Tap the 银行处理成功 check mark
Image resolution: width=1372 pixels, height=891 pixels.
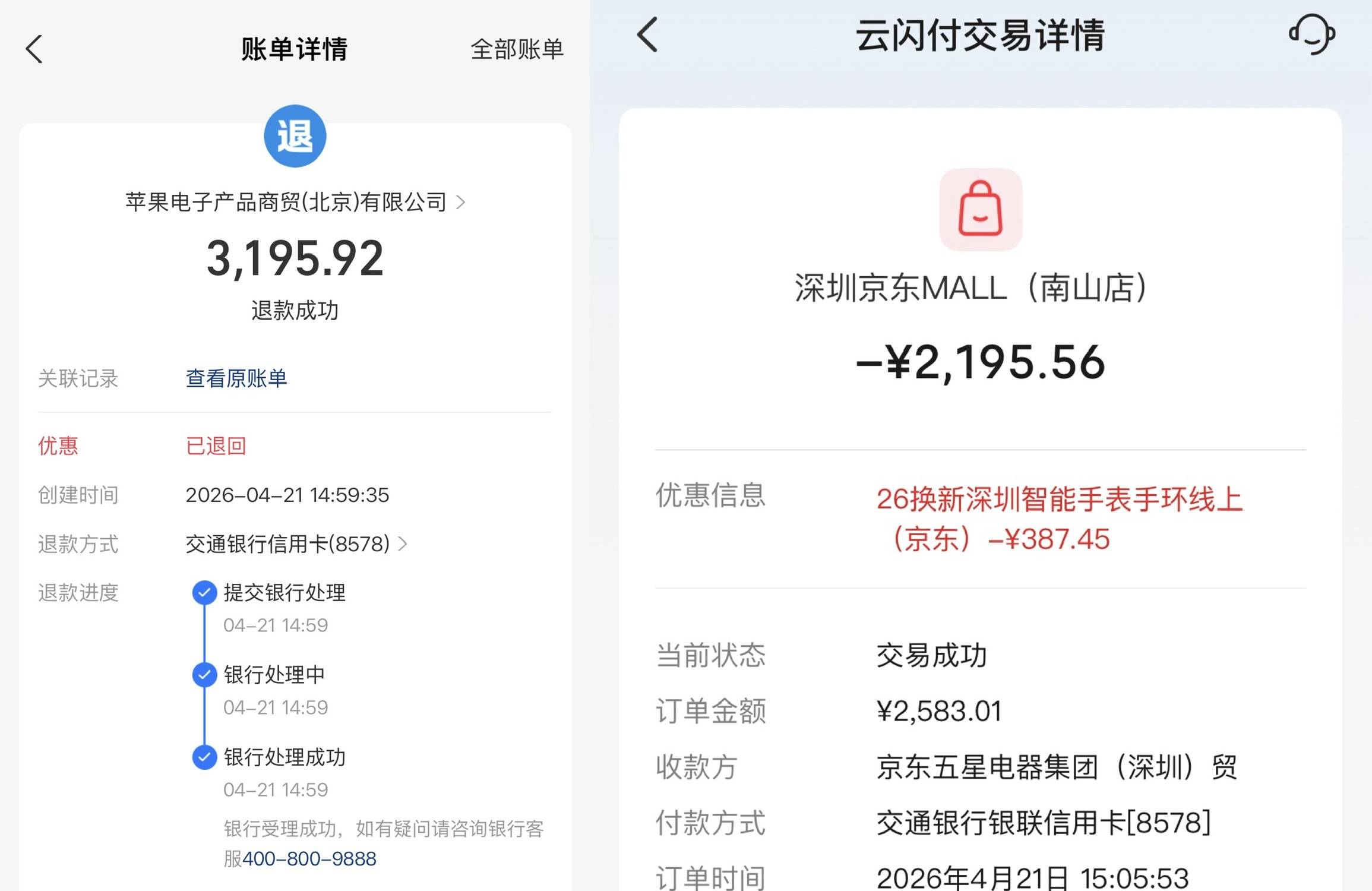pyautogui.click(x=204, y=757)
